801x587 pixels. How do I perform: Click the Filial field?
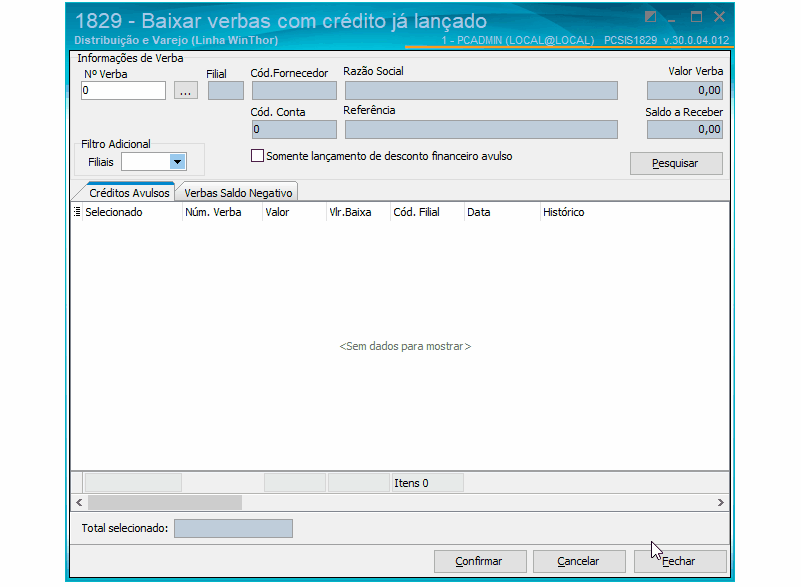(226, 90)
